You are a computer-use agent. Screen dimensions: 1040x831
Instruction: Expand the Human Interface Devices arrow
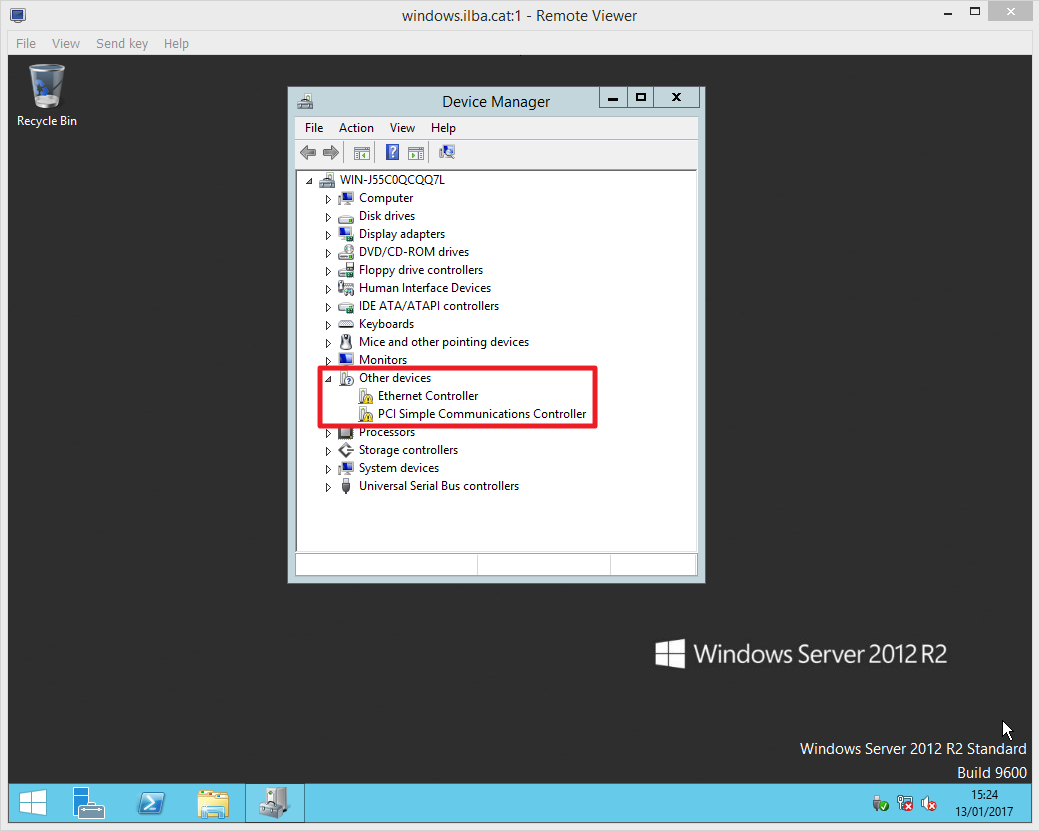[x=328, y=288]
